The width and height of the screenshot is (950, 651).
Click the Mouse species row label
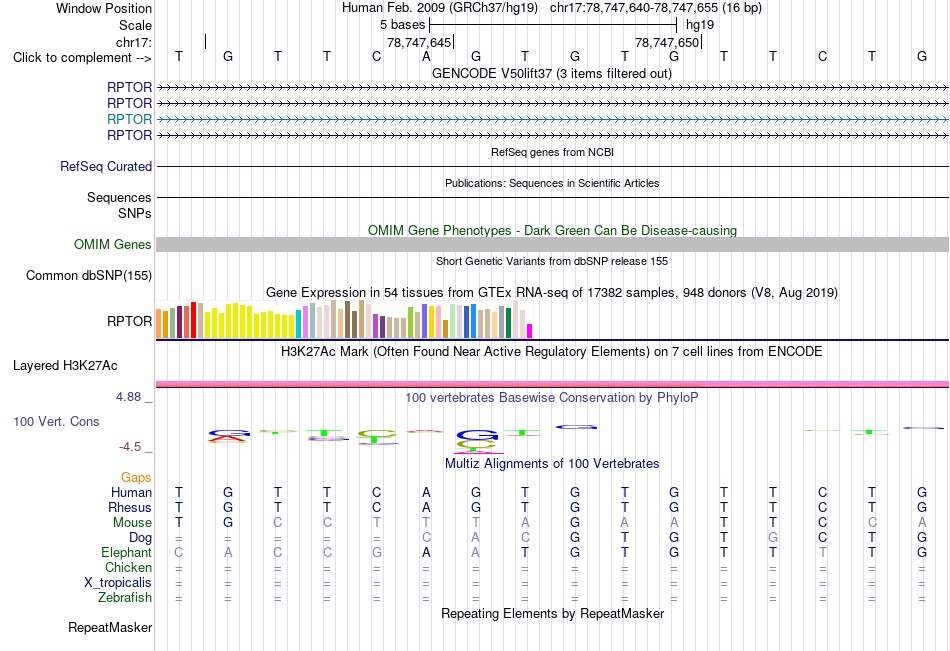coord(132,522)
